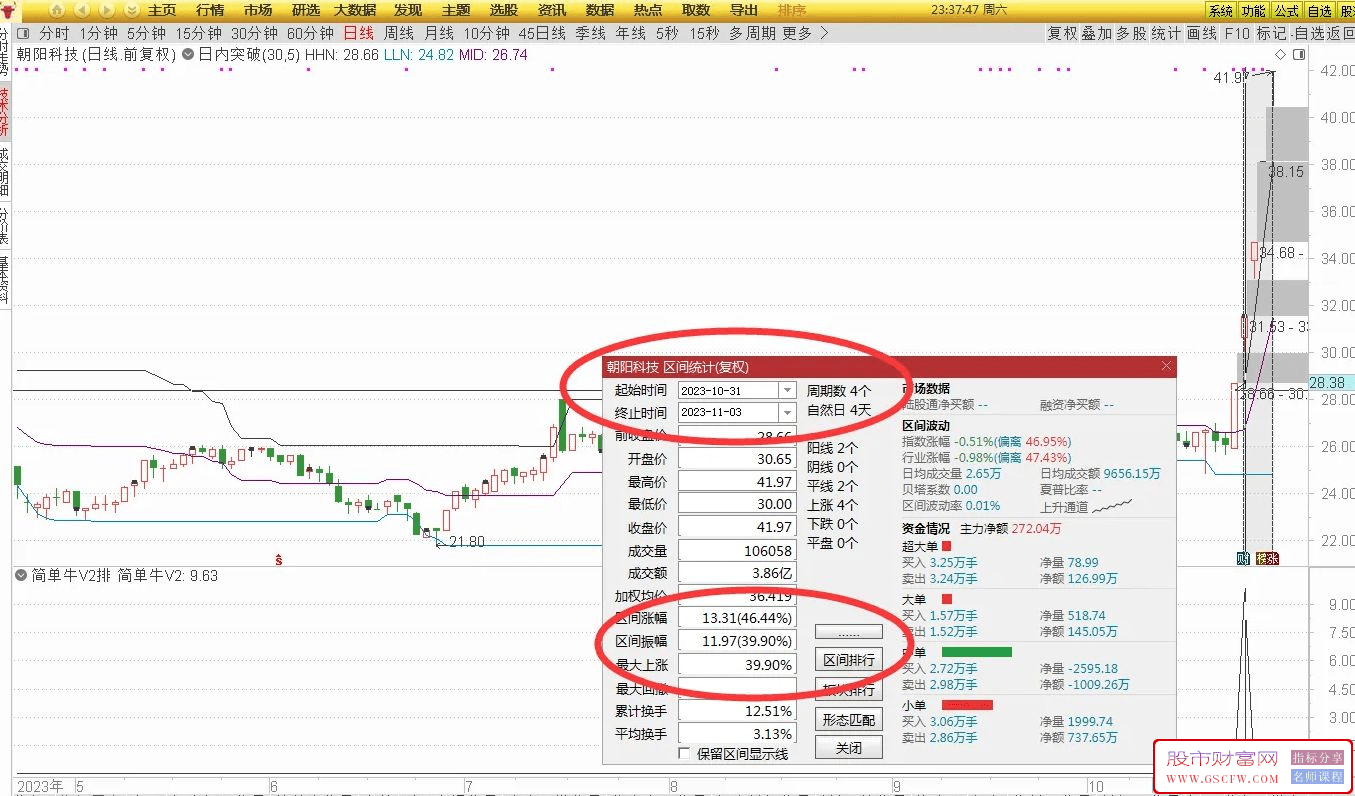Viewport: 1355px width, 796px height.
Task: Click 画线 in chart toolbar
Action: (1201, 33)
